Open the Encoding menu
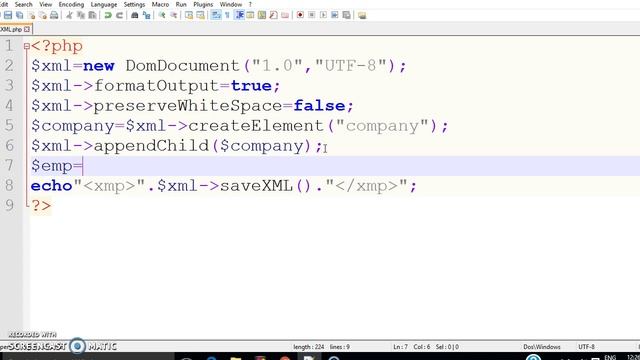640x360 pixels. pos(71,4)
